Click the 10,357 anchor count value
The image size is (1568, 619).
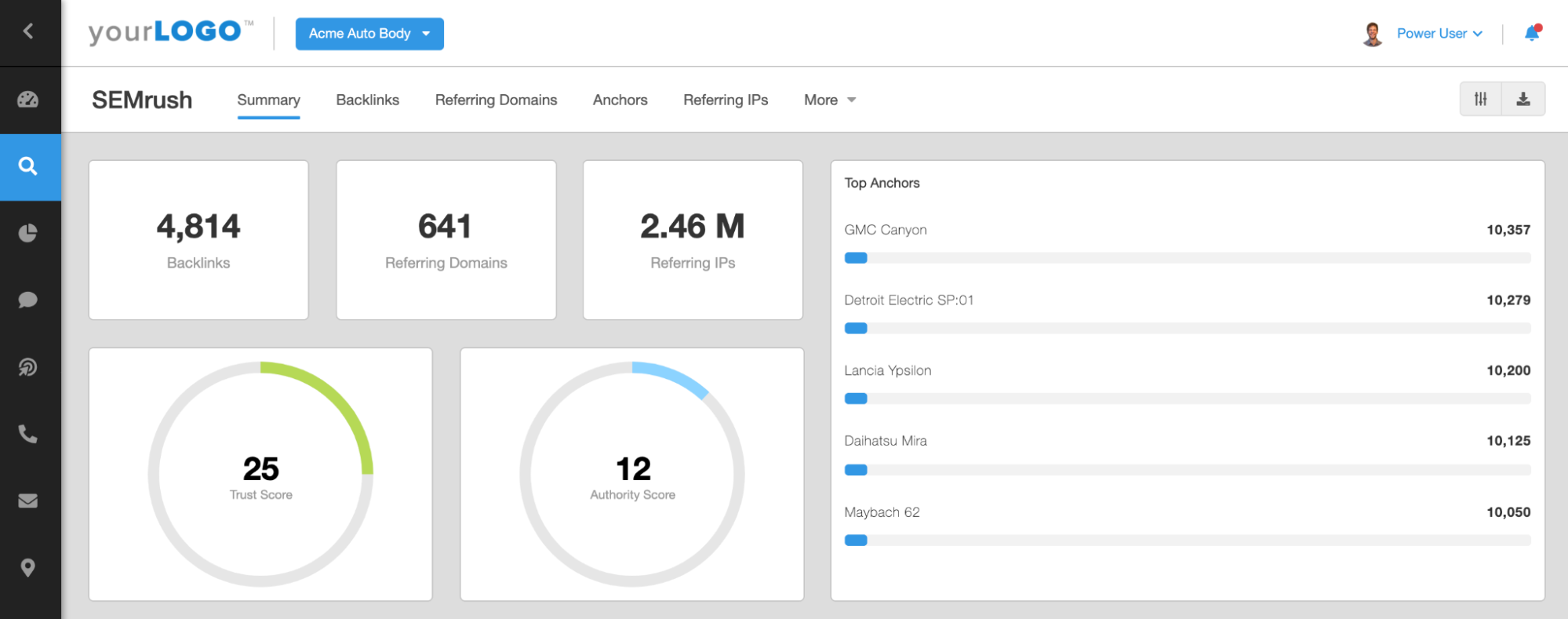pyautogui.click(x=1508, y=230)
